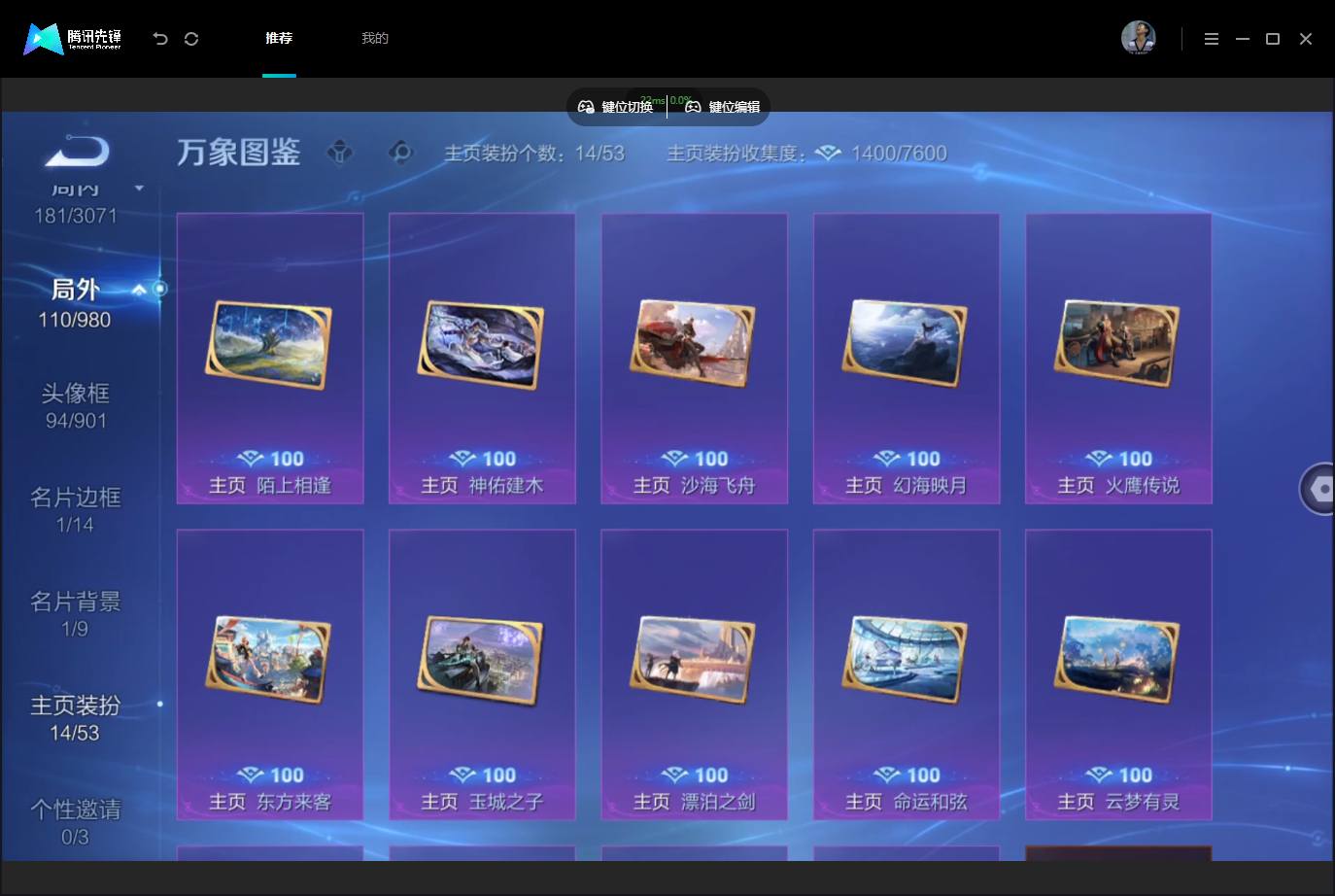Expand the 局内 category arrow
This screenshot has height=896, width=1335.
click(139, 188)
